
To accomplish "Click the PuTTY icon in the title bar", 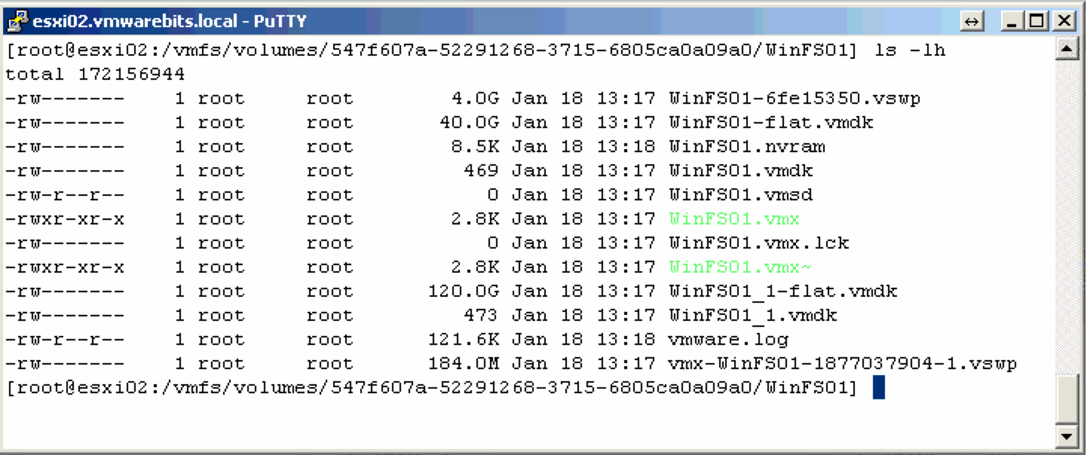I will point(16,20).
